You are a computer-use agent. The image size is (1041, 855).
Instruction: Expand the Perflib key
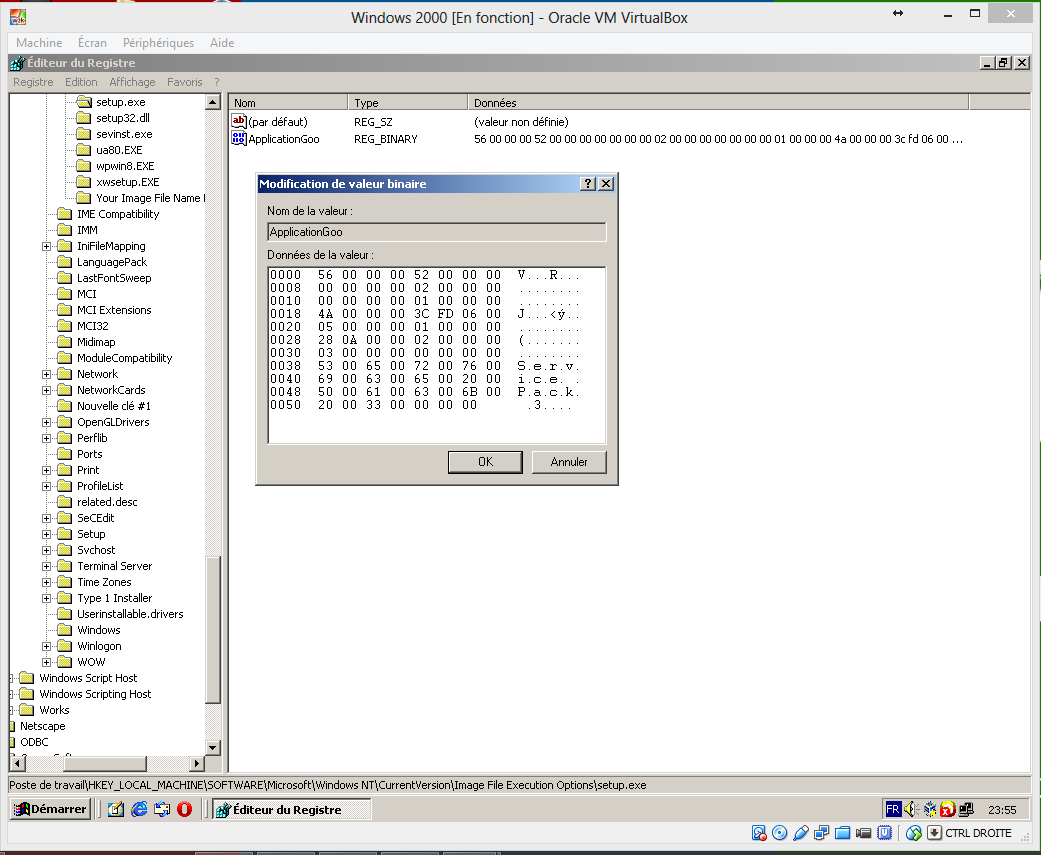click(x=46, y=438)
